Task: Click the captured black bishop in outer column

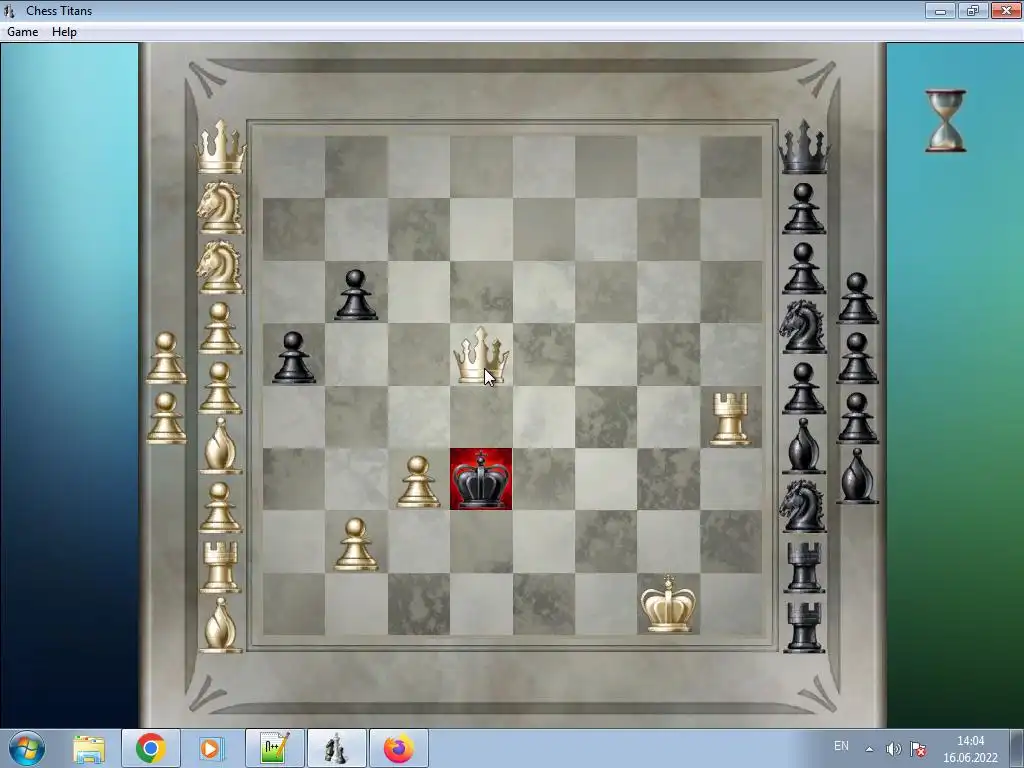Action: pos(857,475)
